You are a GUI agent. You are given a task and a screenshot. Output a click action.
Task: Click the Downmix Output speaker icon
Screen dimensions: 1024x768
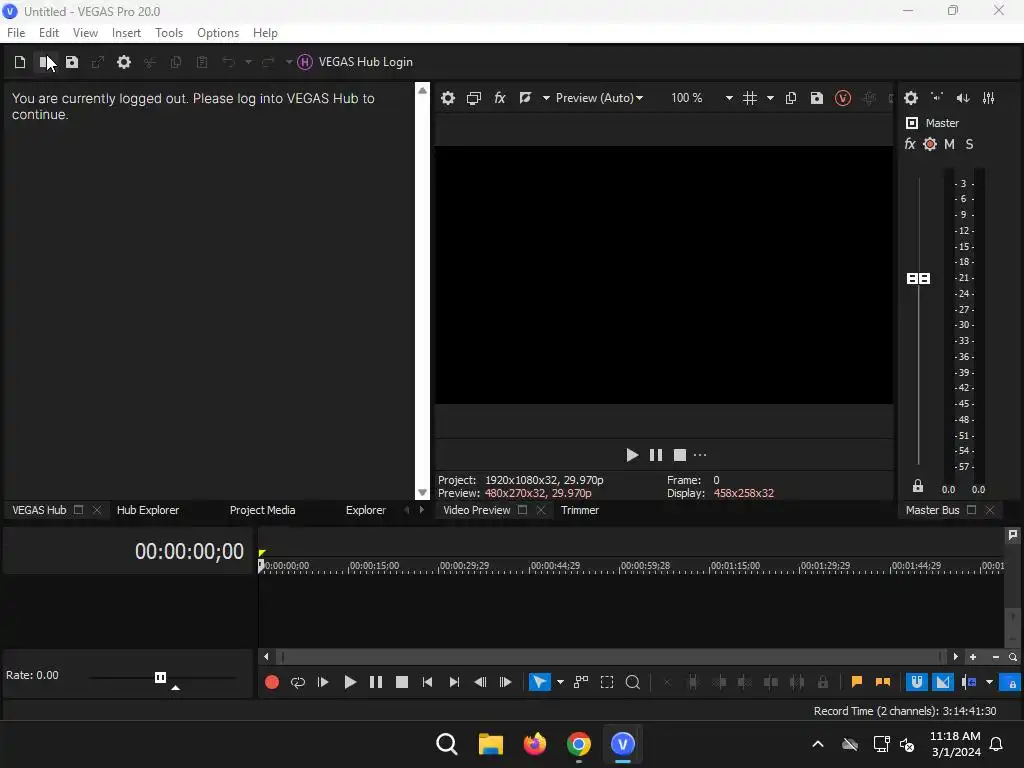tap(937, 98)
